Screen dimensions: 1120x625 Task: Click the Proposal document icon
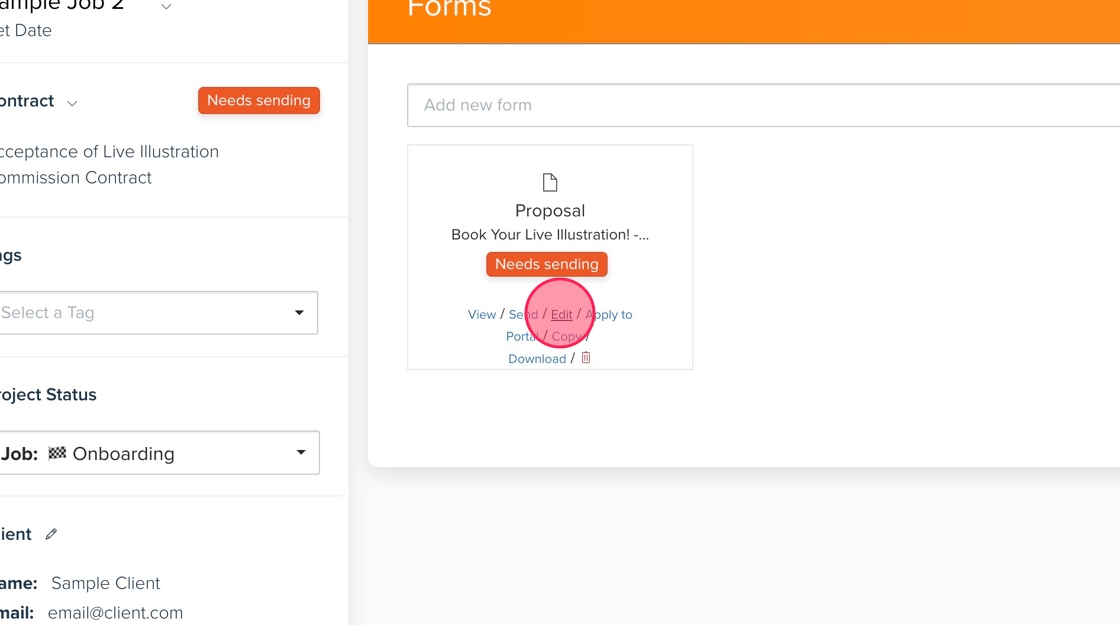[550, 183]
